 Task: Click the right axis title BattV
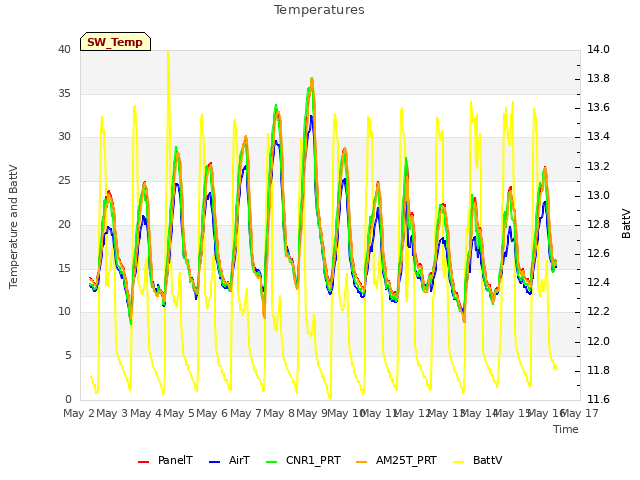pyautogui.click(x=626, y=224)
